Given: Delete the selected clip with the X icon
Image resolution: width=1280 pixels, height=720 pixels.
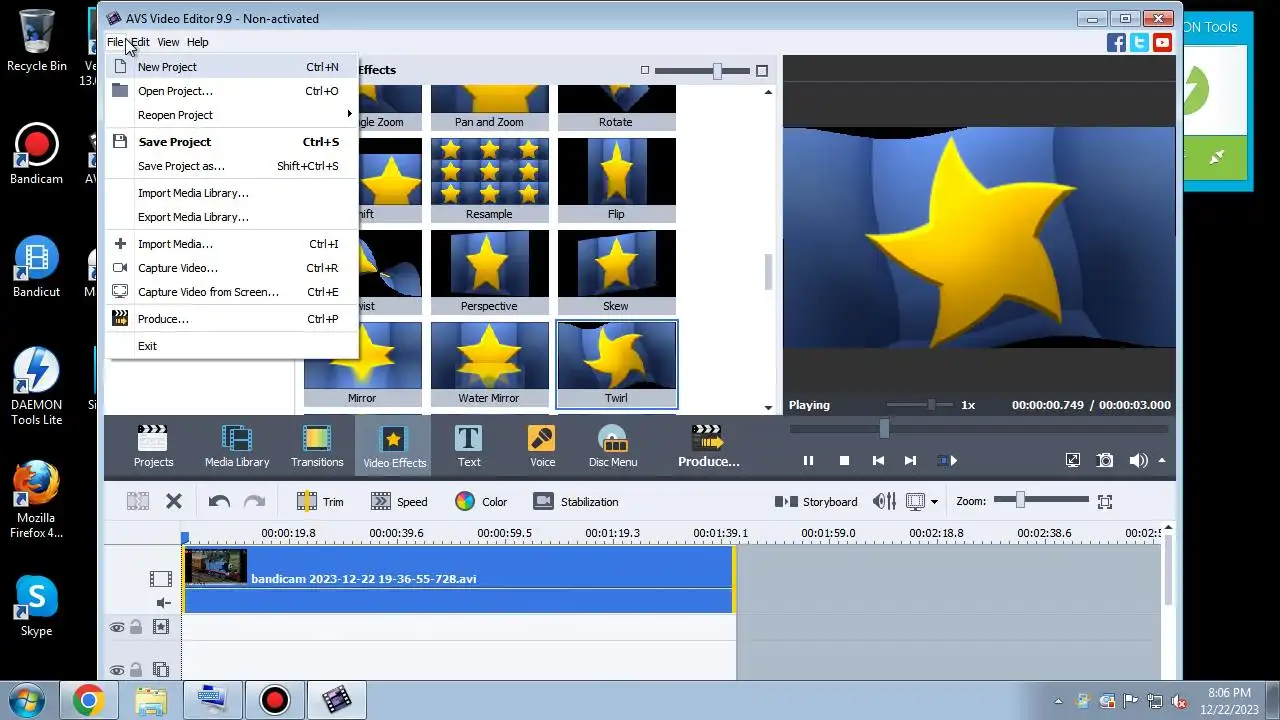Looking at the screenshot, I should [174, 501].
